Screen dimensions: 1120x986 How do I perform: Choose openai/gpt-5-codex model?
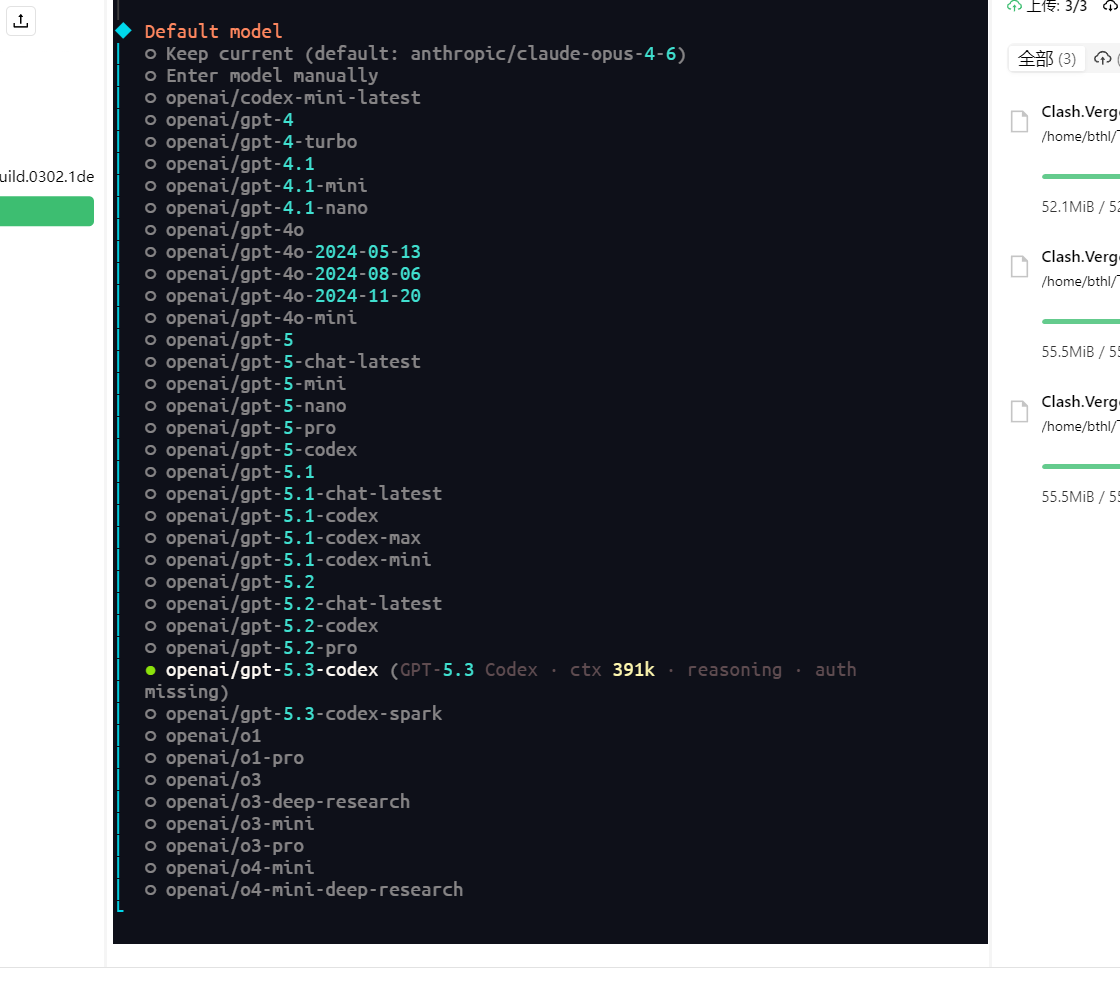[251, 450]
